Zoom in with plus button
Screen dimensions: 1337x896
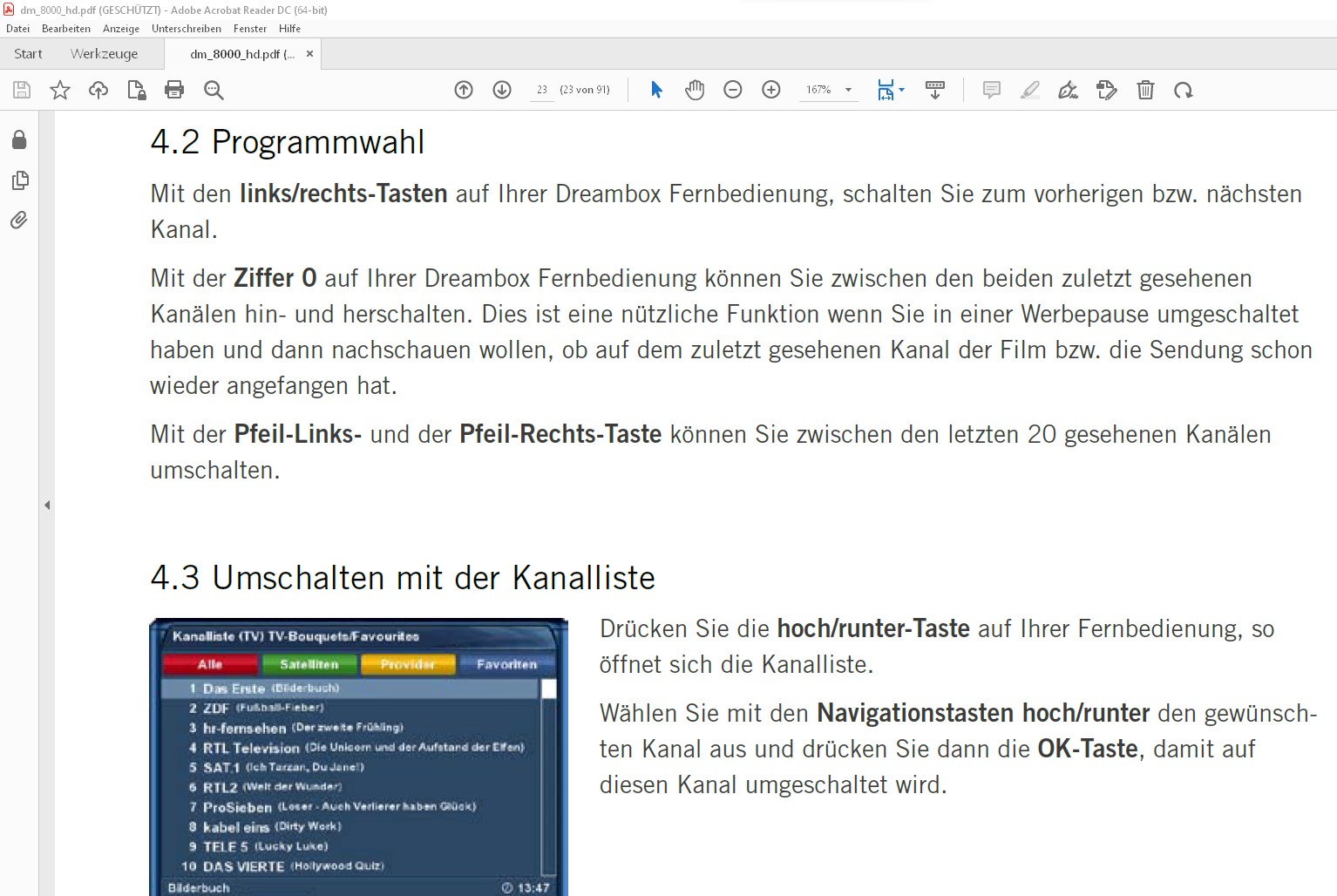pyautogui.click(x=771, y=90)
